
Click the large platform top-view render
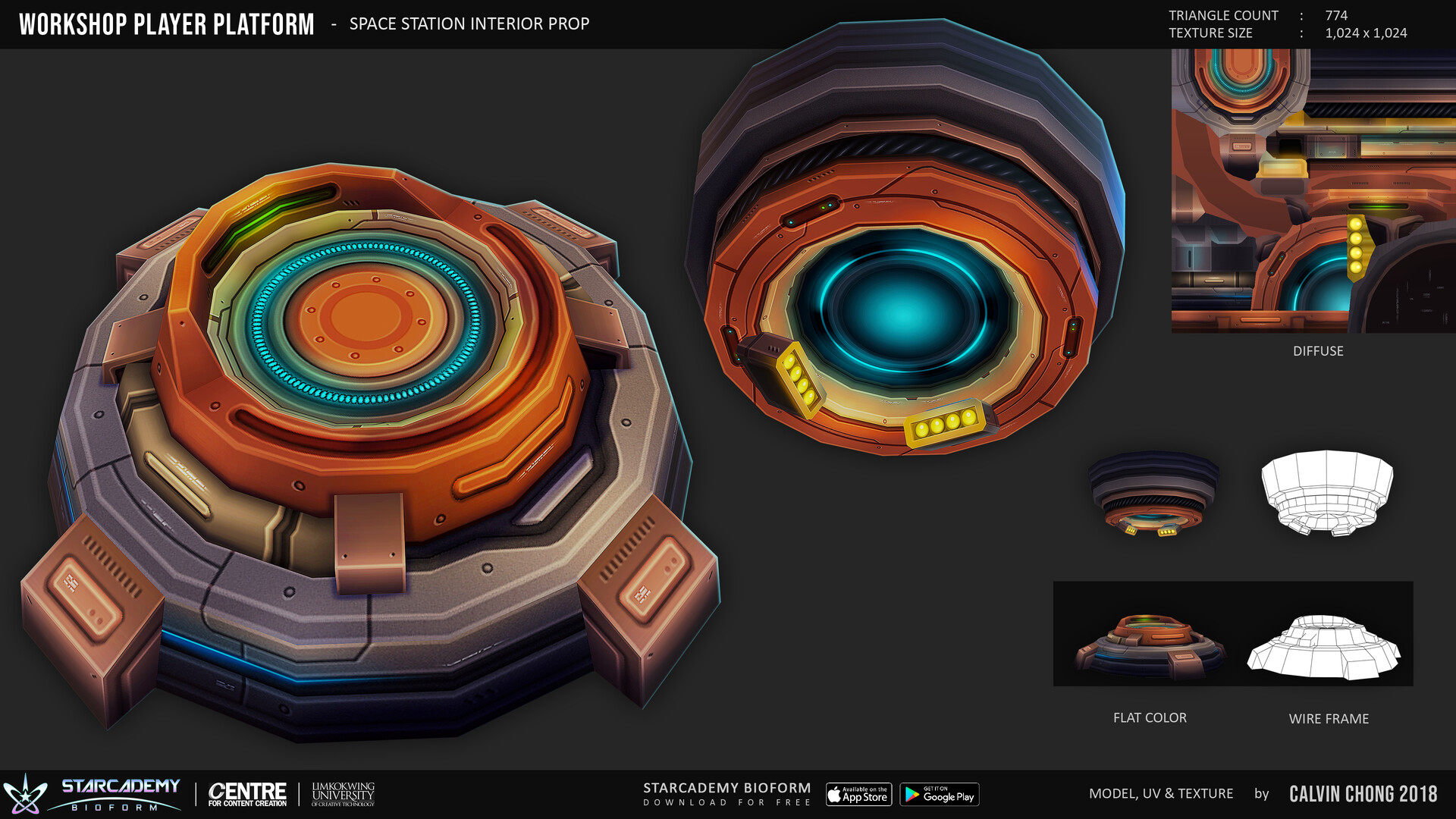click(x=370, y=452)
